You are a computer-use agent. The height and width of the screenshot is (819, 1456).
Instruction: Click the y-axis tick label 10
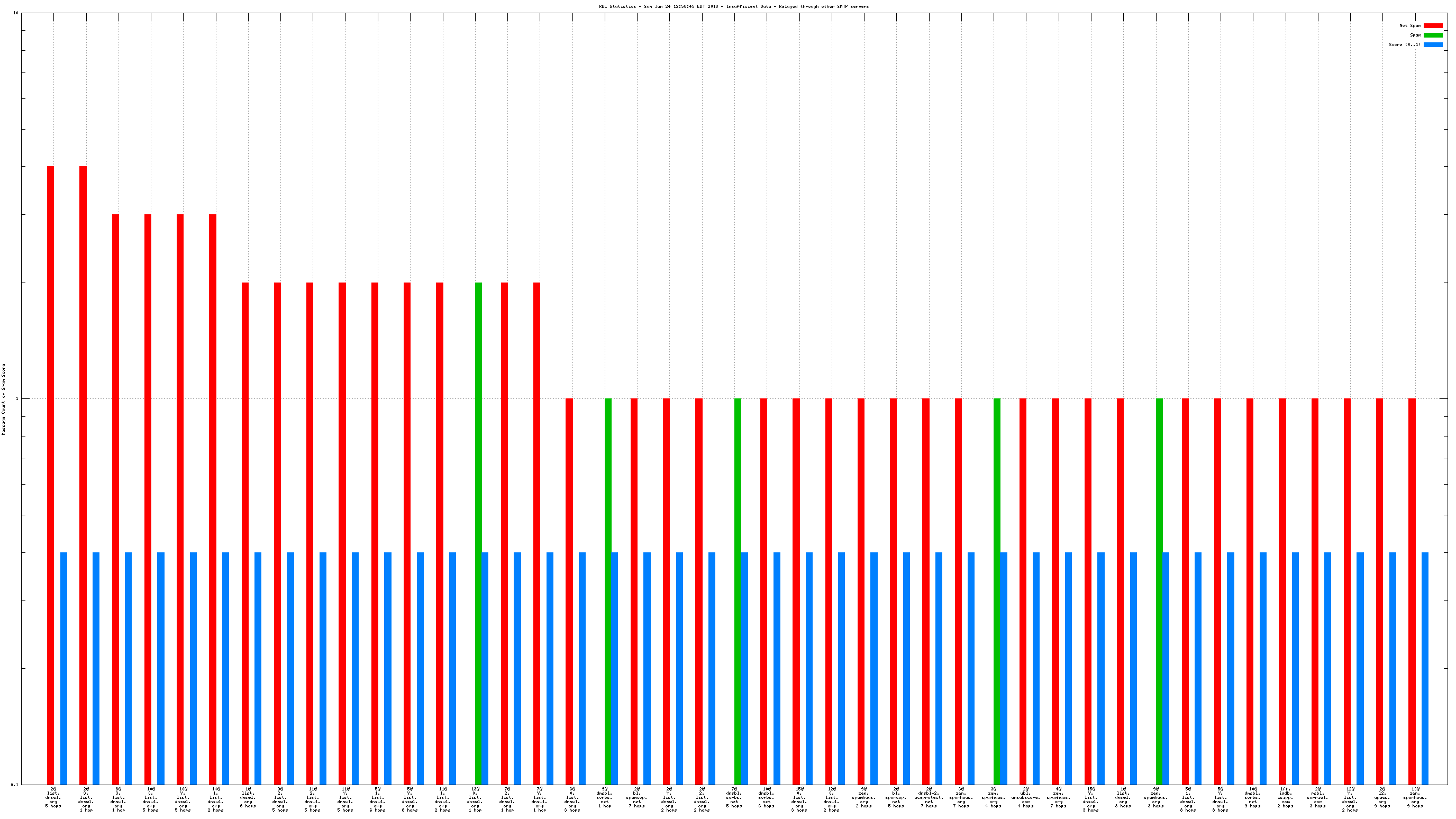(15, 13)
